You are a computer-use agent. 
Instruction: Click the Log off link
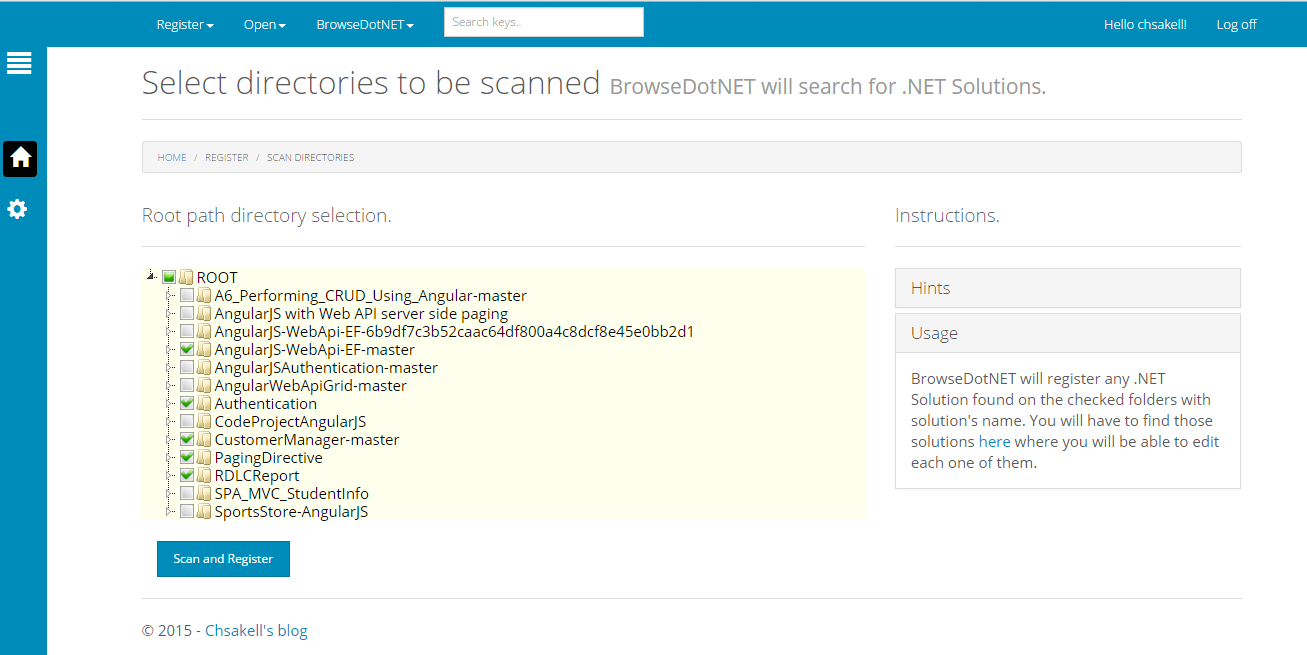coord(1236,25)
